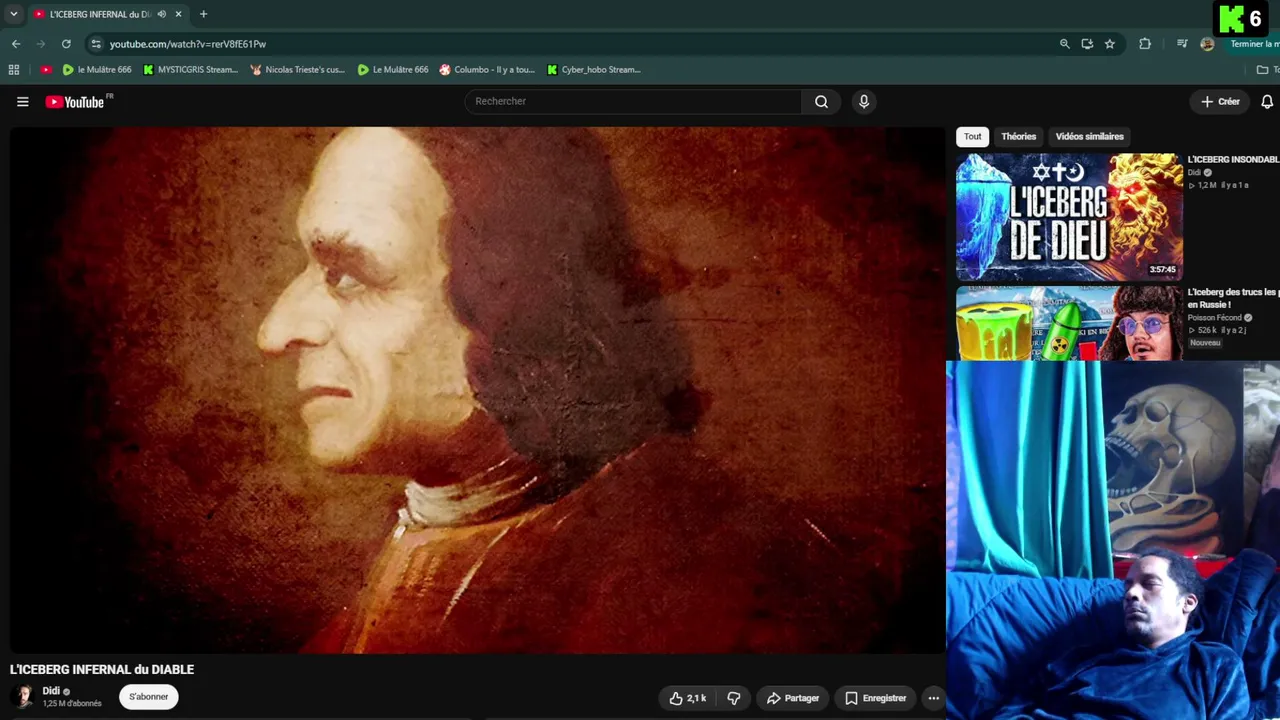Dislike the video with thumbs down
The image size is (1280, 720).
tap(734, 698)
